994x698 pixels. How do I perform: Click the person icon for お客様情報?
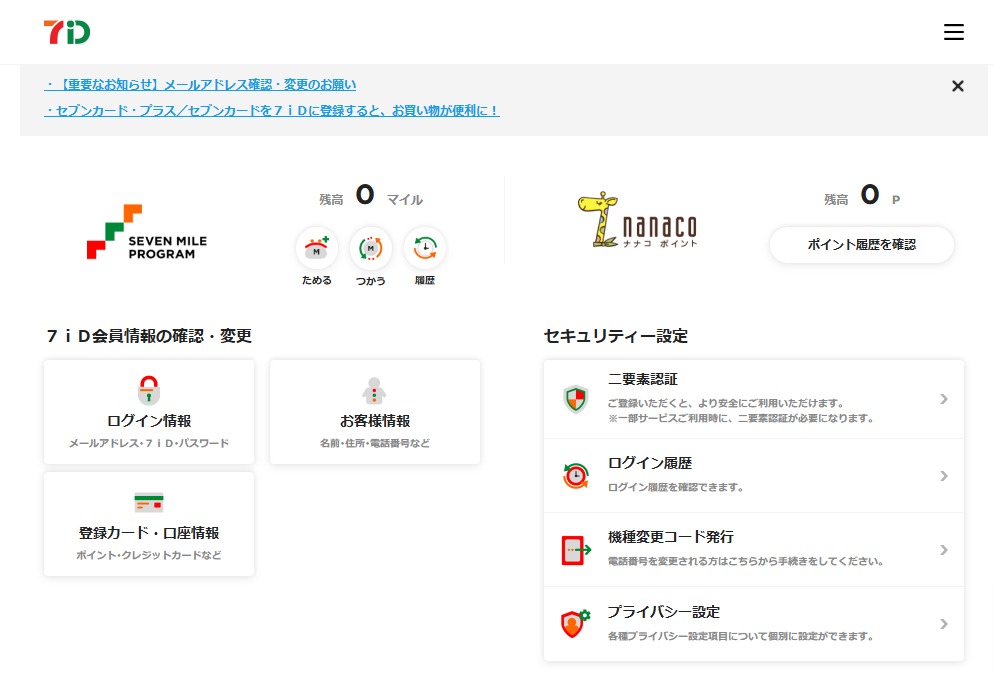[x=374, y=390]
